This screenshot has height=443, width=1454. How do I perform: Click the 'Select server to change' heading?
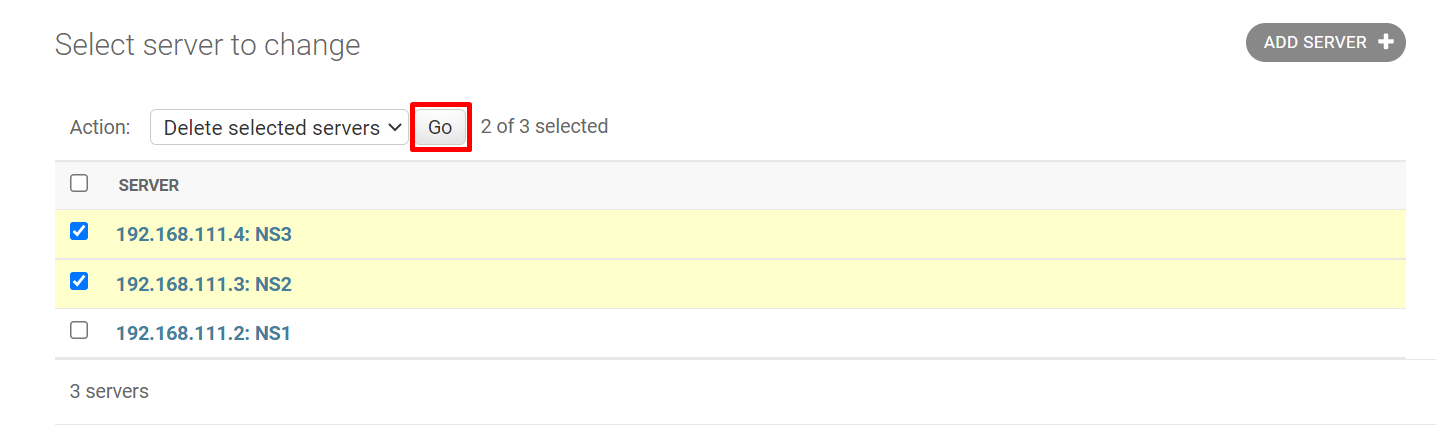coord(207,45)
